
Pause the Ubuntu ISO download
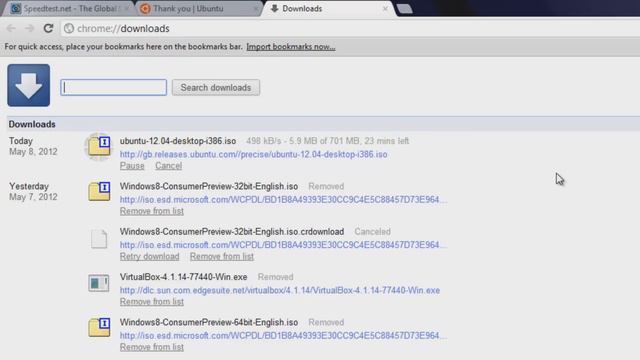(132, 166)
